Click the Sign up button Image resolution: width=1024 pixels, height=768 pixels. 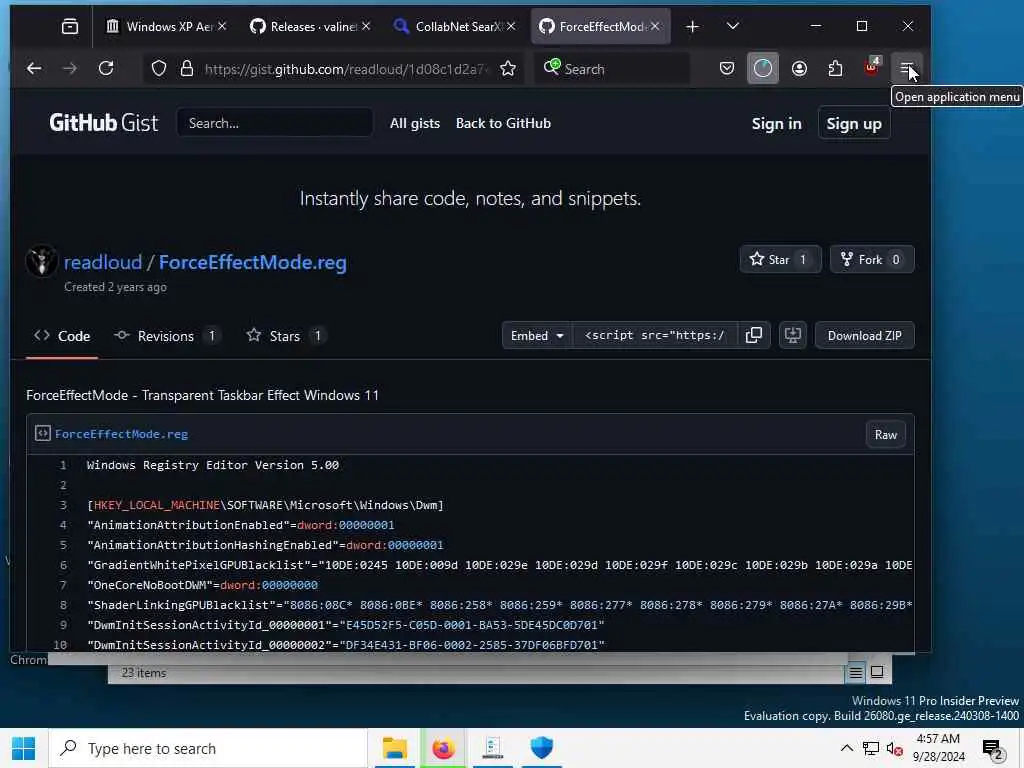pos(854,123)
